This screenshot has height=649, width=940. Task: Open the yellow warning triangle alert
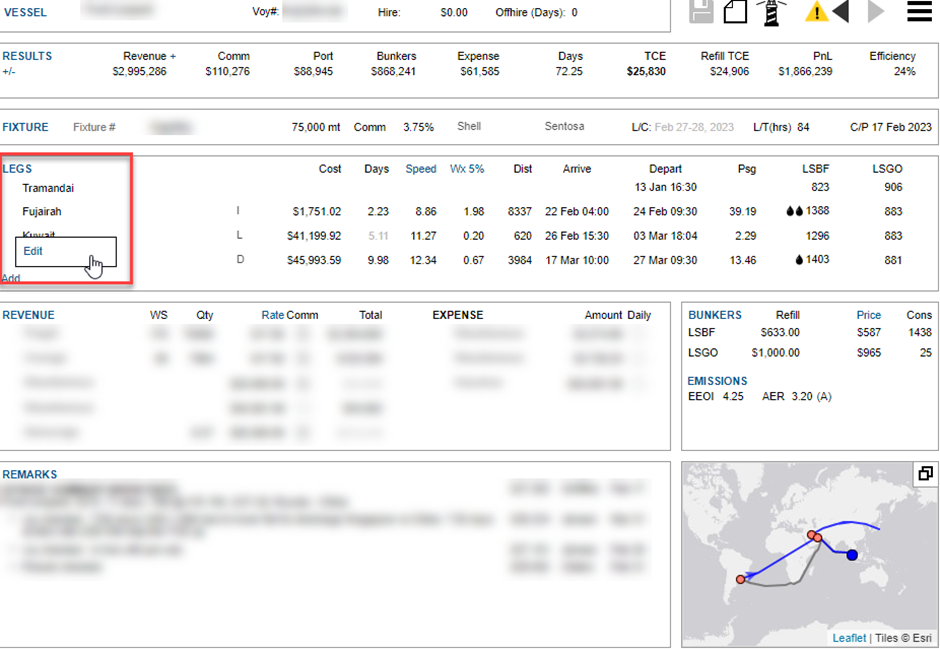pyautogui.click(x=816, y=12)
